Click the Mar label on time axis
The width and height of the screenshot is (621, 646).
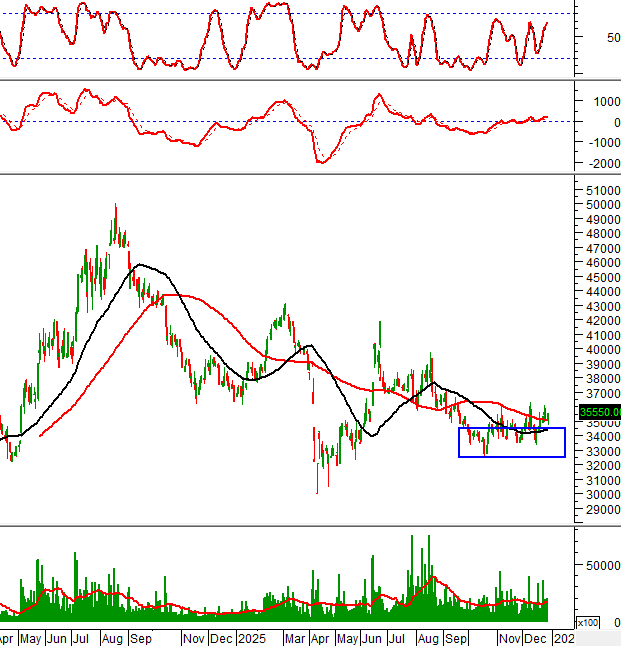(x=295, y=637)
